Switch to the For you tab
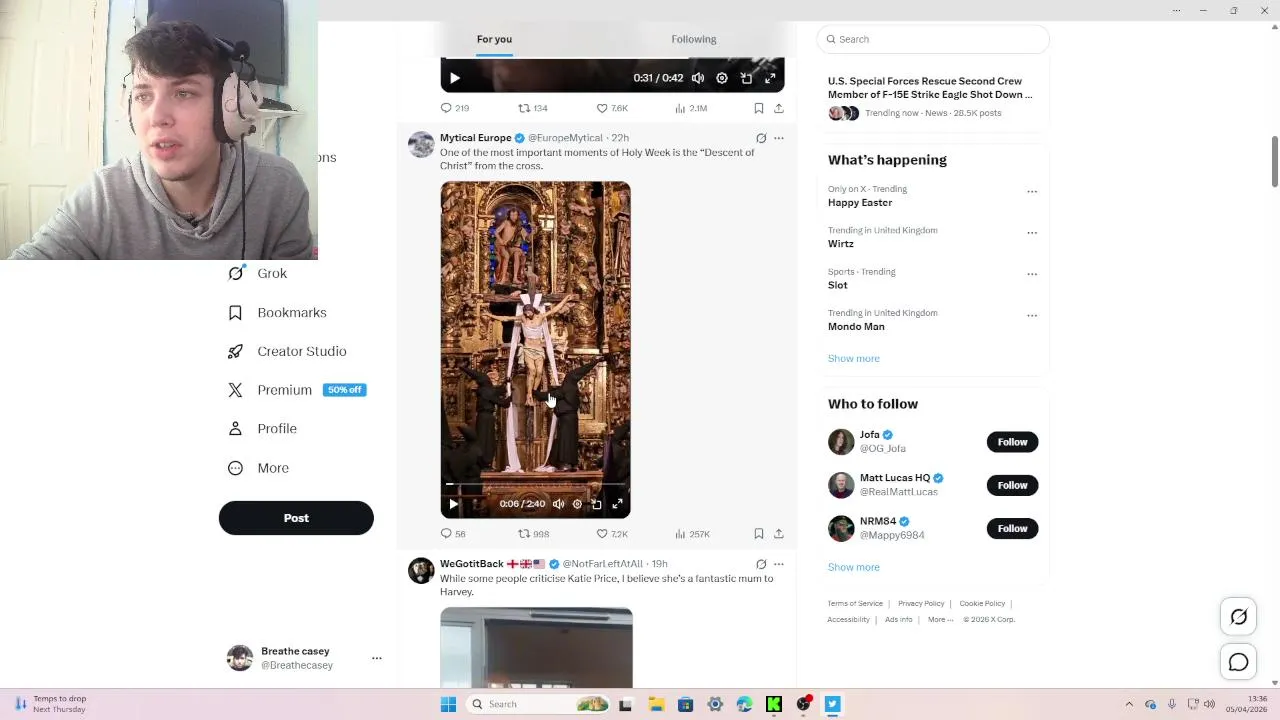Screen dimensions: 1280x720 point(494,39)
